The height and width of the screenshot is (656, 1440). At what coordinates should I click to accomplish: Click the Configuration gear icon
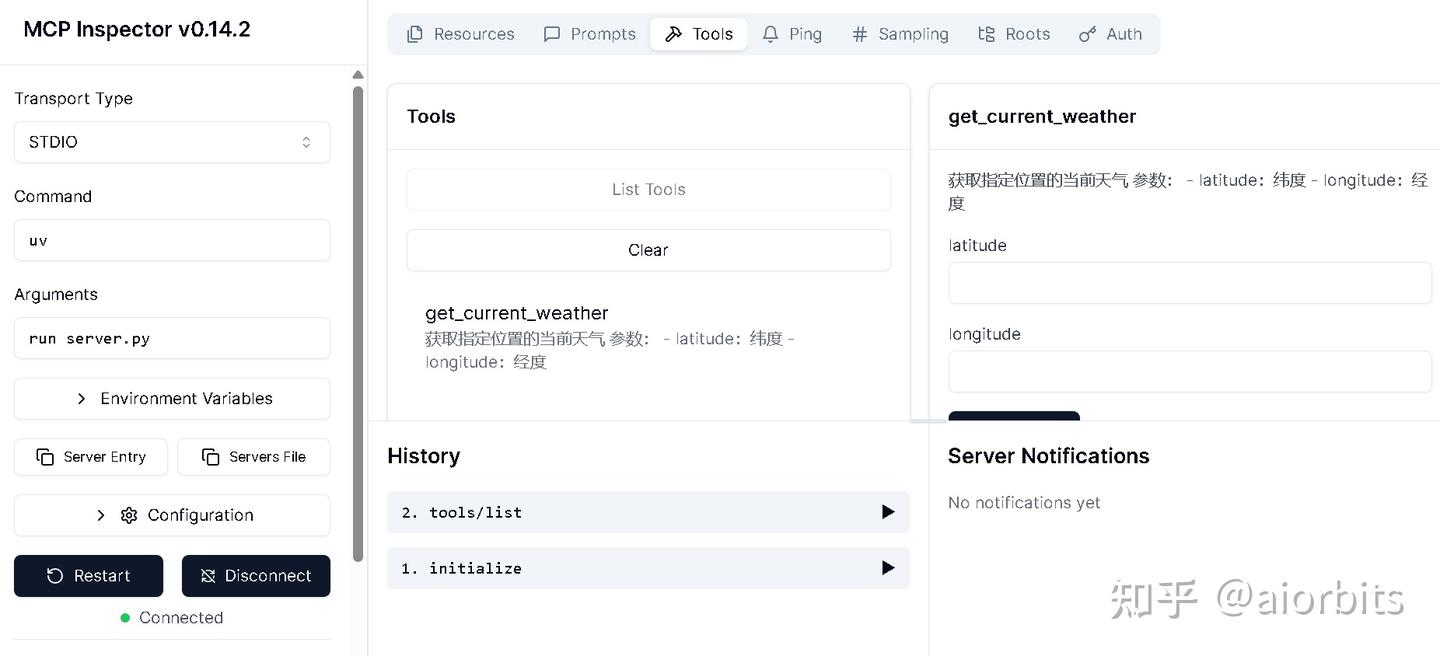(129, 515)
